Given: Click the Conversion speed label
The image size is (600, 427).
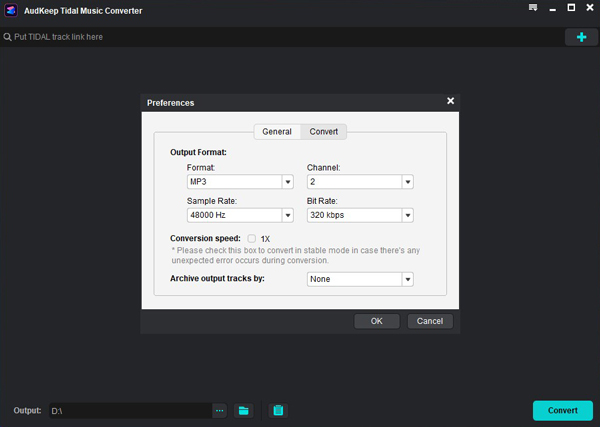Looking at the screenshot, I should pyautogui.click(x=205, y=238).
